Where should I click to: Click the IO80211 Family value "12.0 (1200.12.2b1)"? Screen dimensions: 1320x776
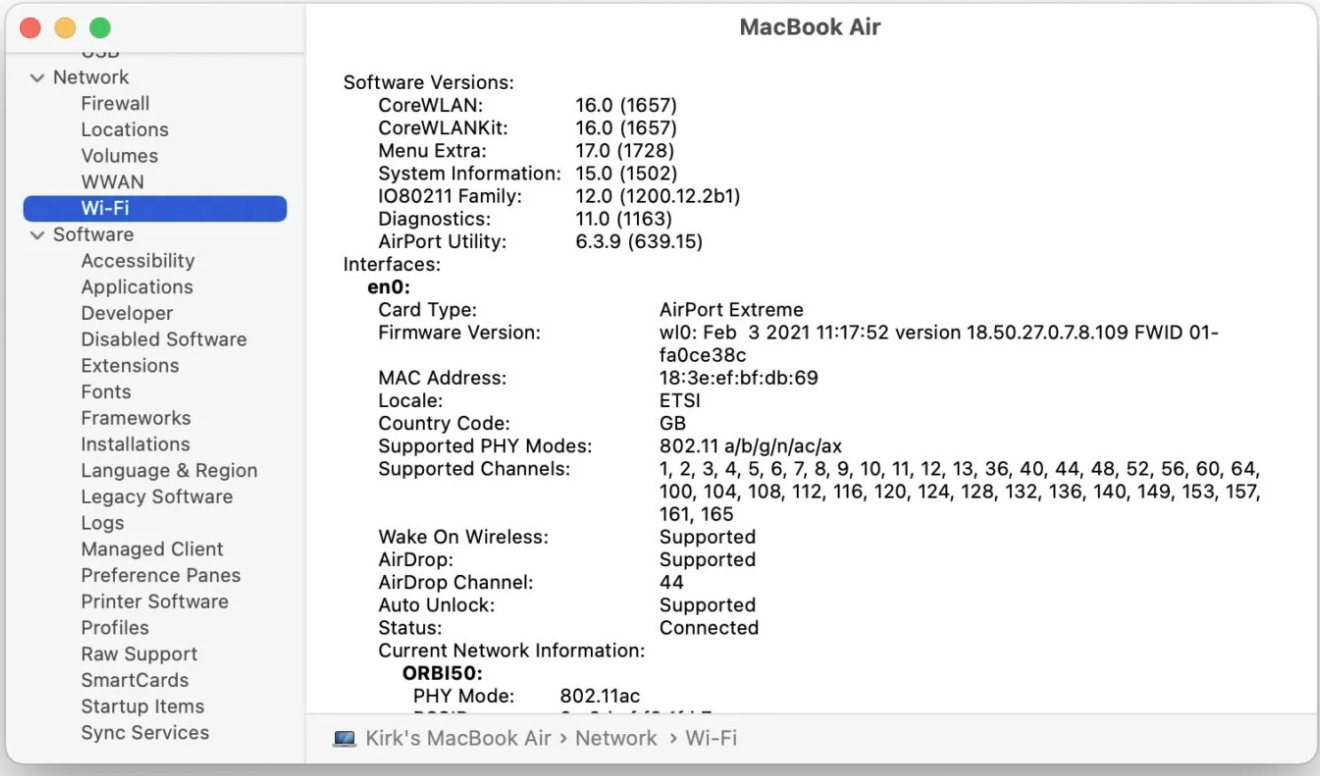pyautogui.click(x=658, y=196)
